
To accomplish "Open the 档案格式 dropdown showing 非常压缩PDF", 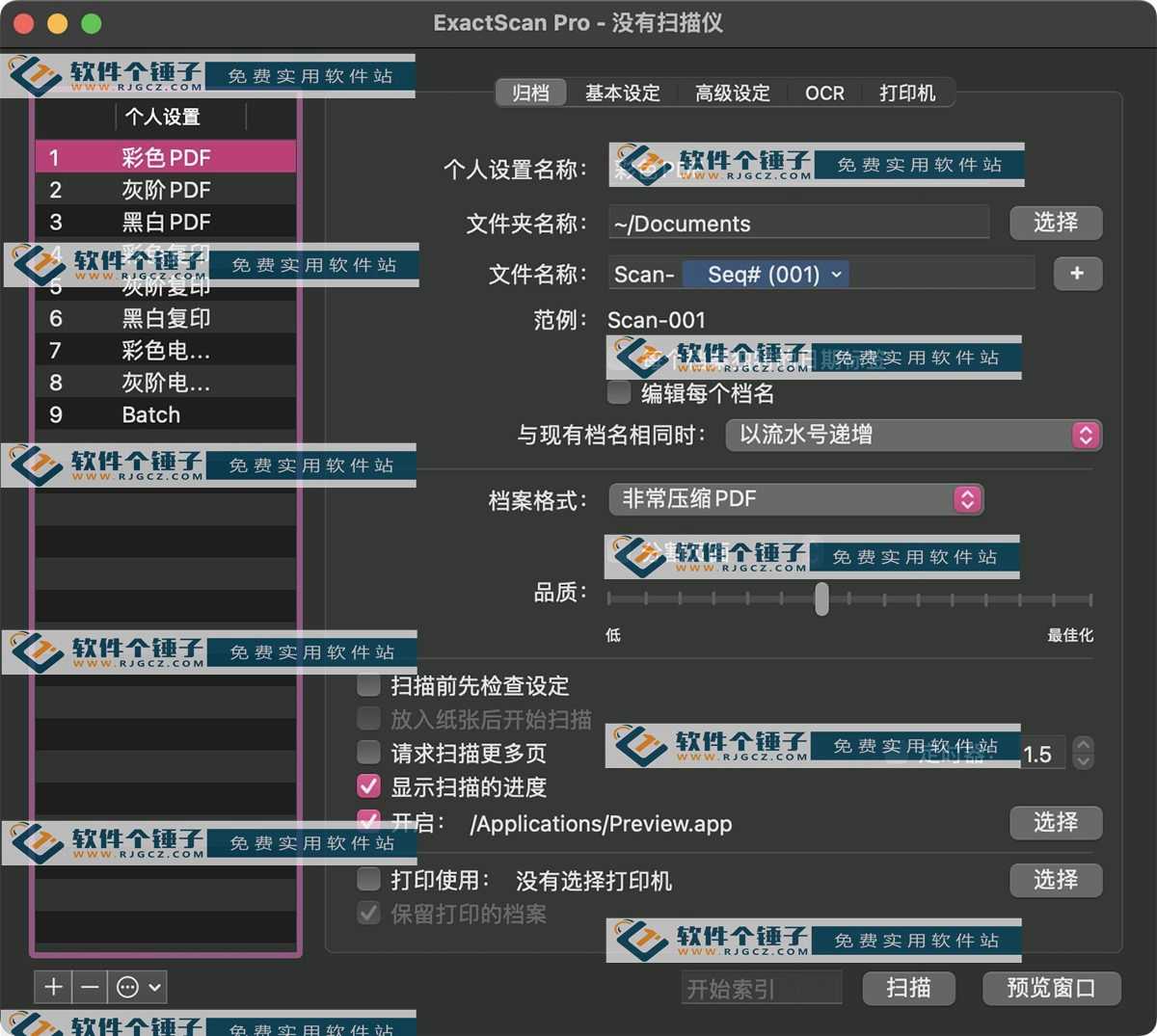I will click(796, 498).
